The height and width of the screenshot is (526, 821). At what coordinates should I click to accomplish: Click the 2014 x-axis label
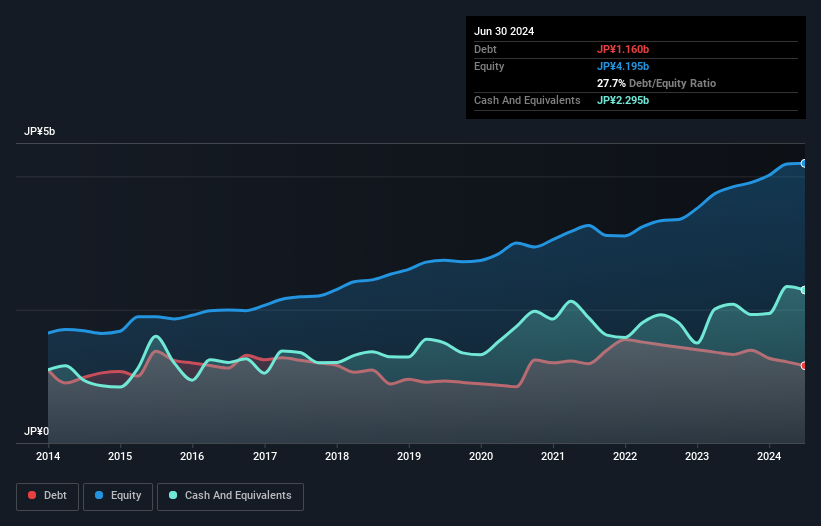(x=48, y=456)
